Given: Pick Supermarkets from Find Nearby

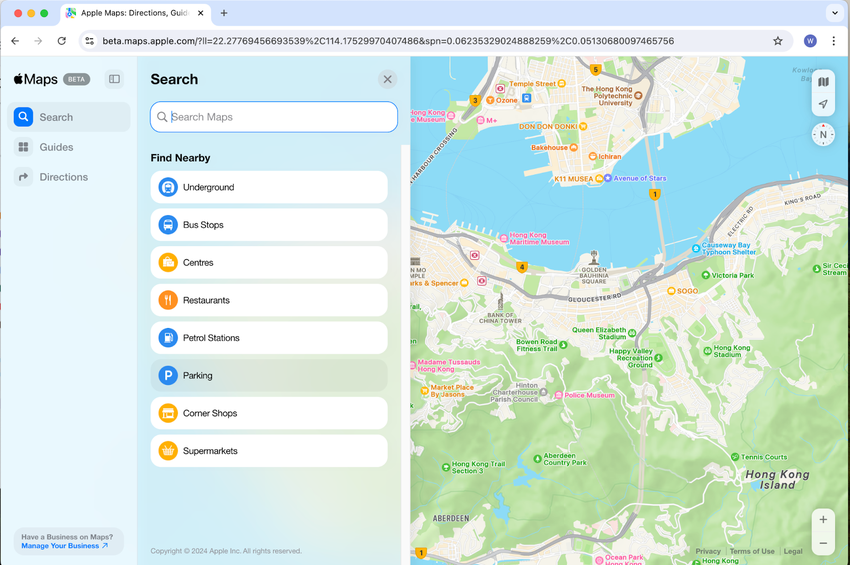Looking at the screenshot, I should pyautogui.click(x=269, y=451).
